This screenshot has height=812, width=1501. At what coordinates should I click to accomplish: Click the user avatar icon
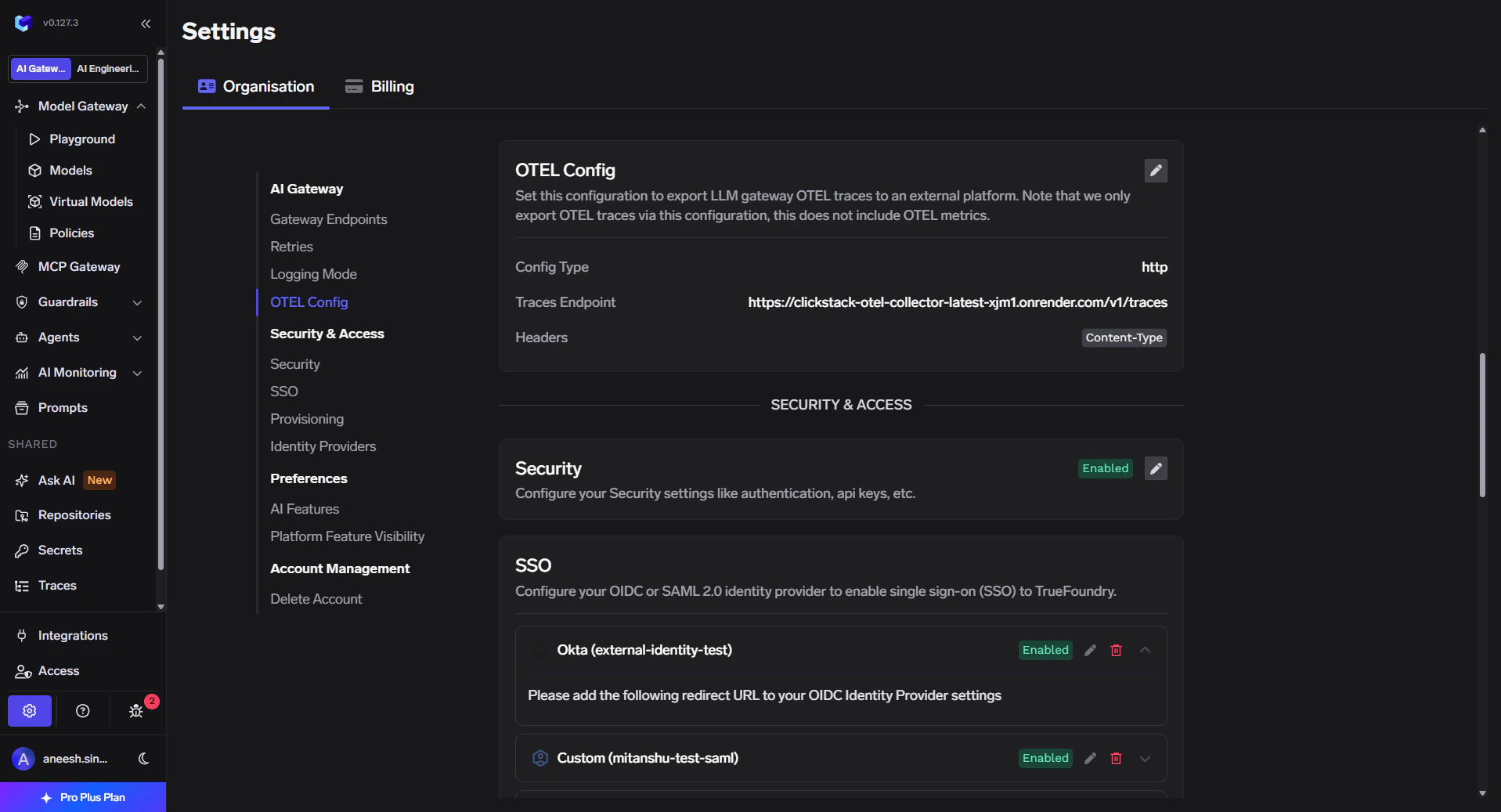(23, 758)
